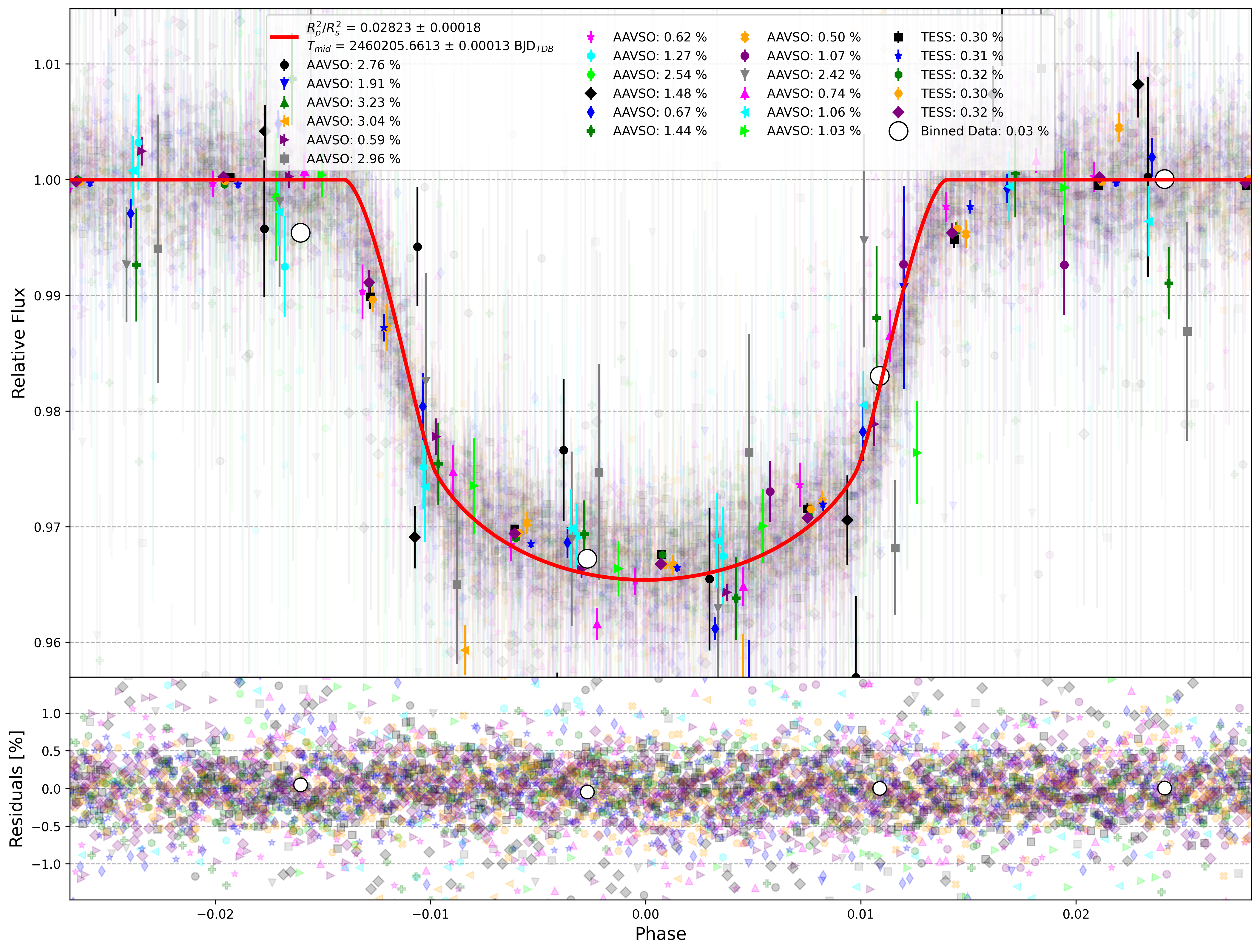Viewport: 1260px width, 952px height.
Task: Click the white binned point at the transit bottom
Action: coord(587,559)
